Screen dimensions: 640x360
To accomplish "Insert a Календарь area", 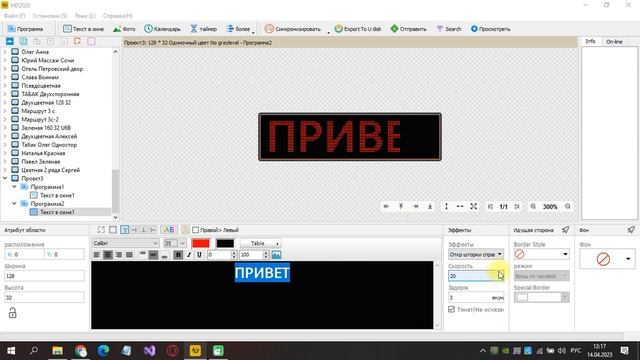I will pos(162,29).
